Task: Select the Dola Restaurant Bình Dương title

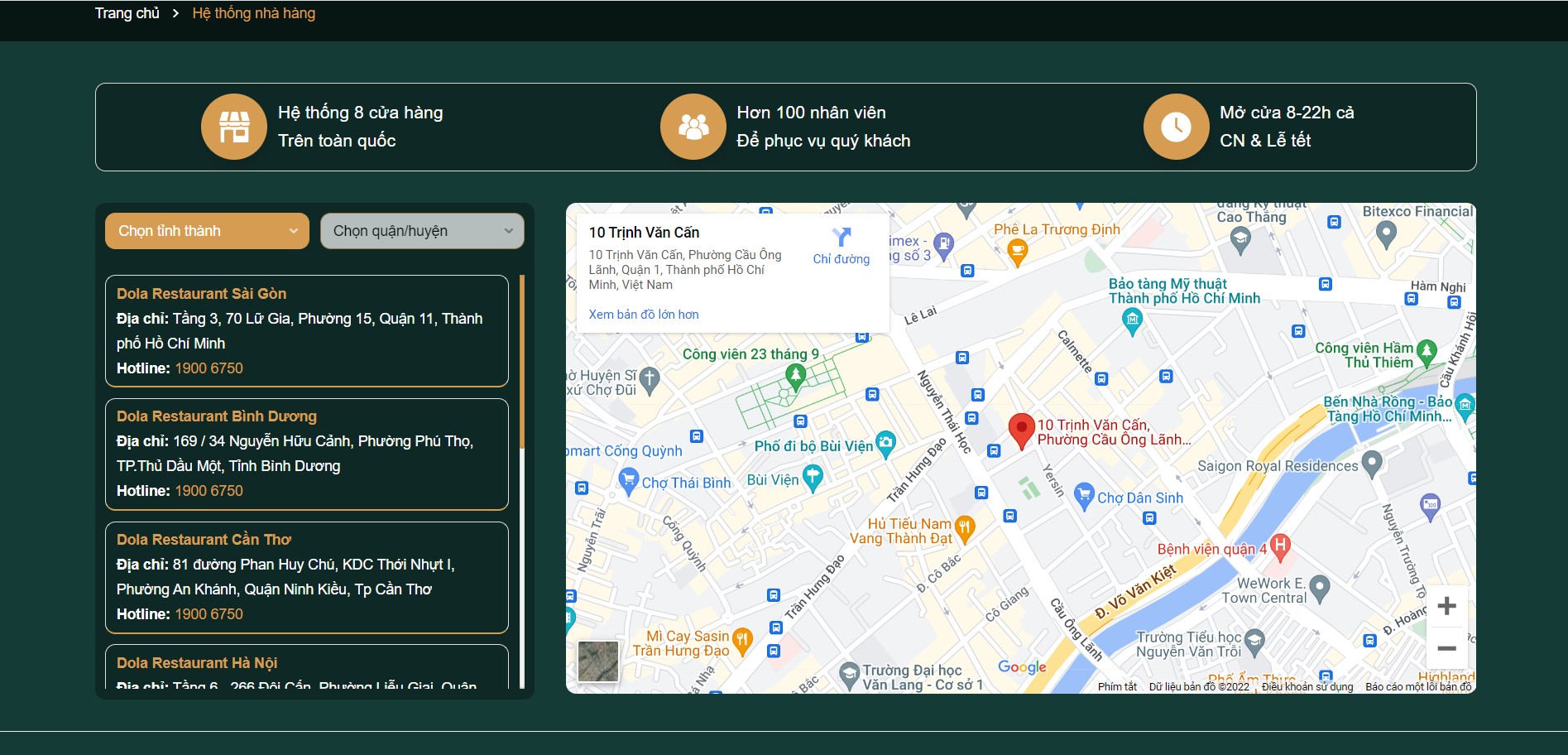Action: 217,416
